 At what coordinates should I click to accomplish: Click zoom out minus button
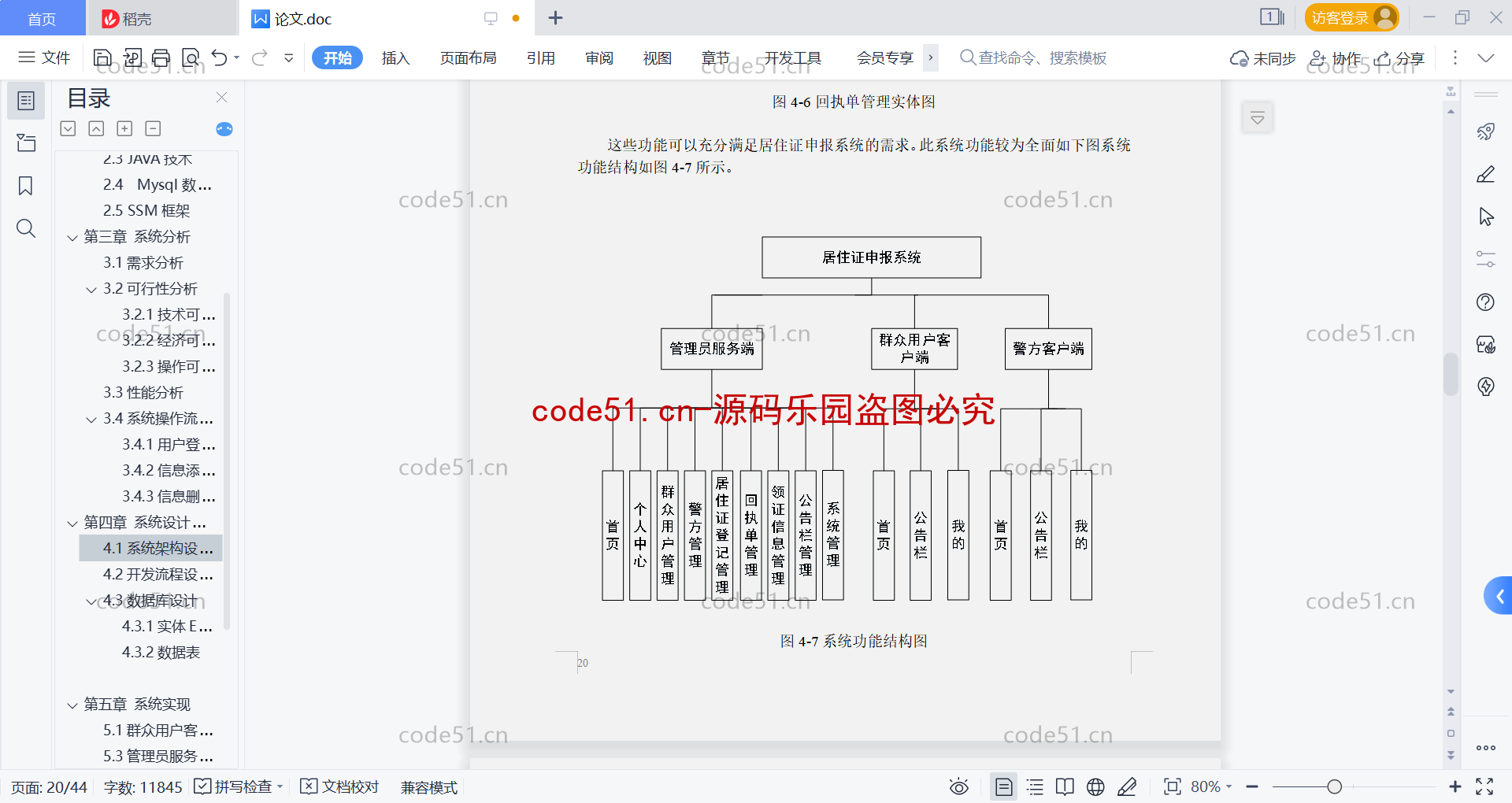click(x=1252, y=787)
